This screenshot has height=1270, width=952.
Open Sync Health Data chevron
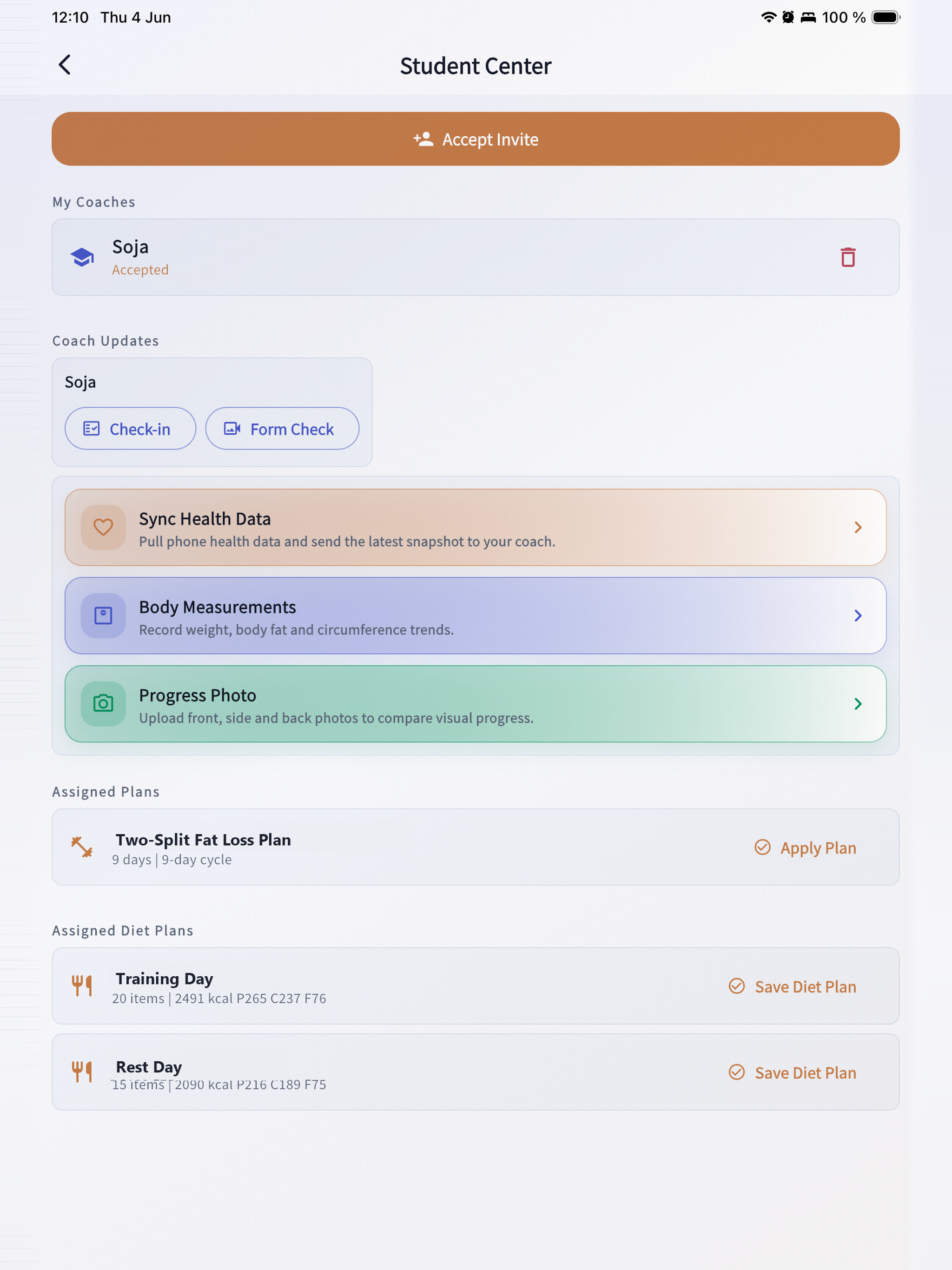point(858,527)
